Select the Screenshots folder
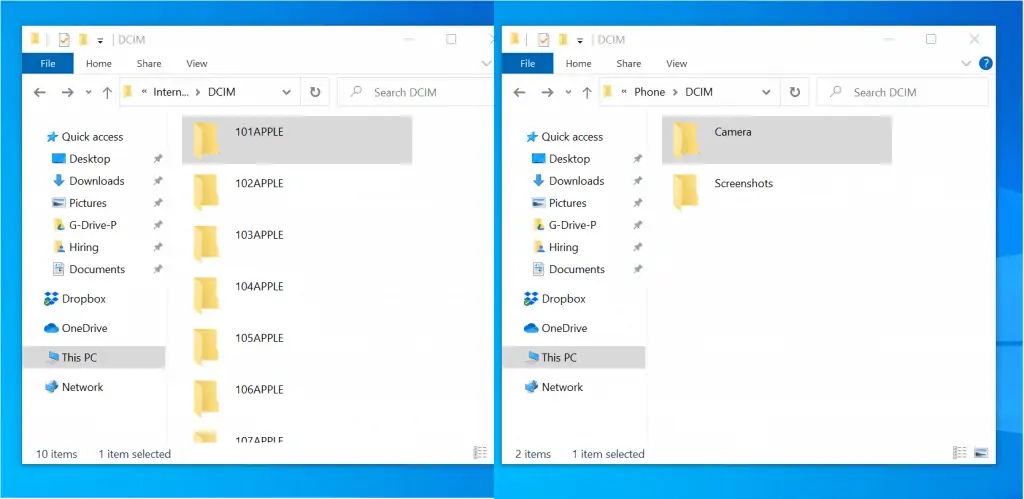This screenshot has height=499, width=1024. tap(776, 191)
